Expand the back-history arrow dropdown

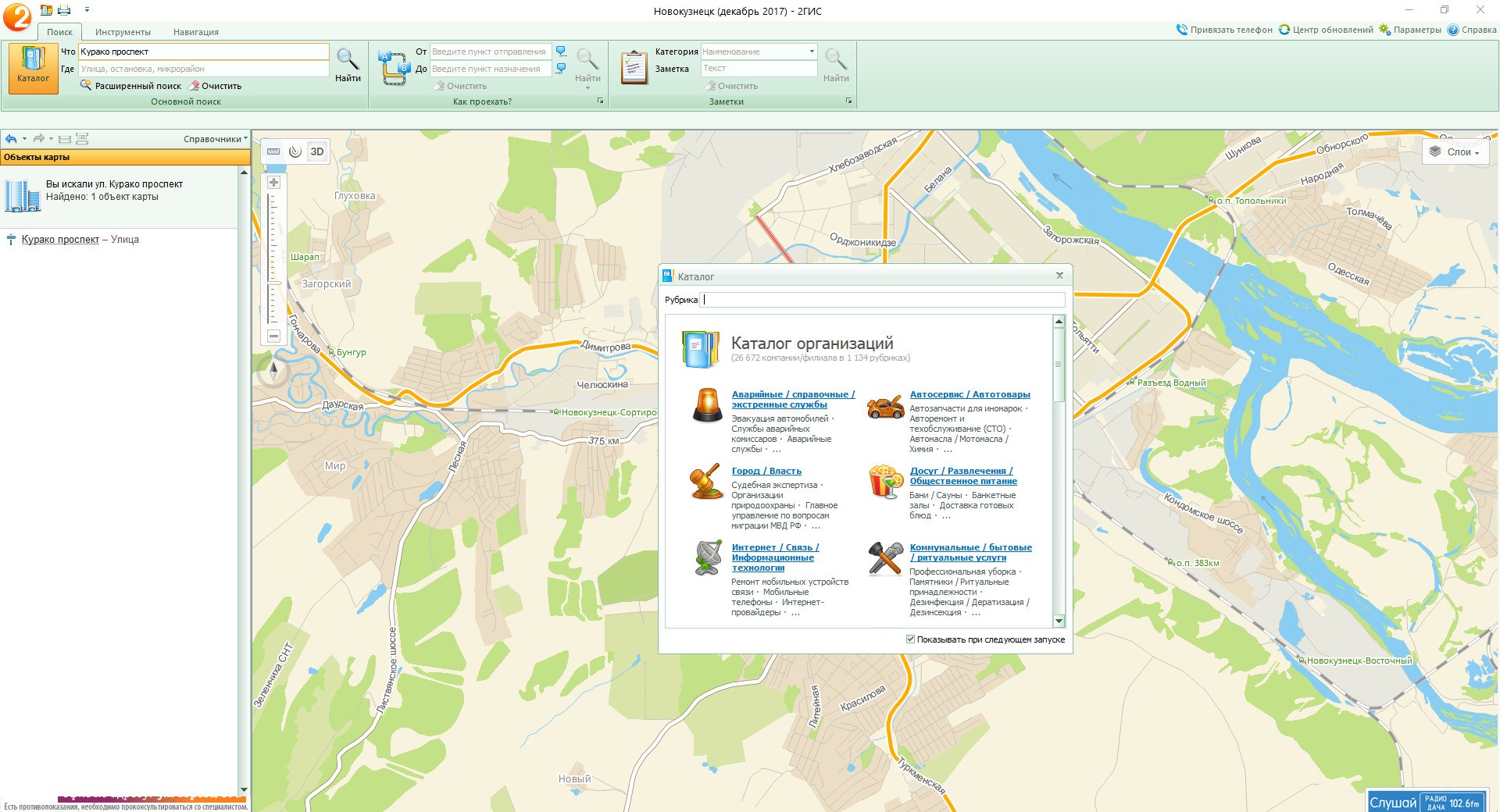tap(24, 139)
